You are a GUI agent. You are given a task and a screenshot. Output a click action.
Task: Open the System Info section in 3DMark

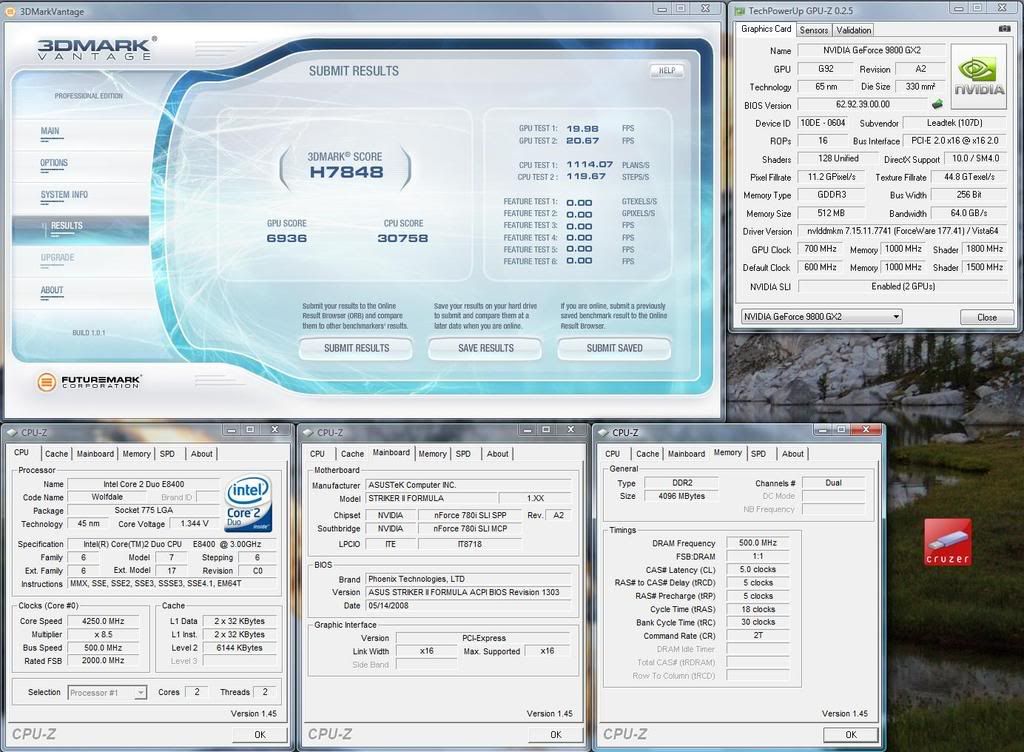click(x=64, y=195)
